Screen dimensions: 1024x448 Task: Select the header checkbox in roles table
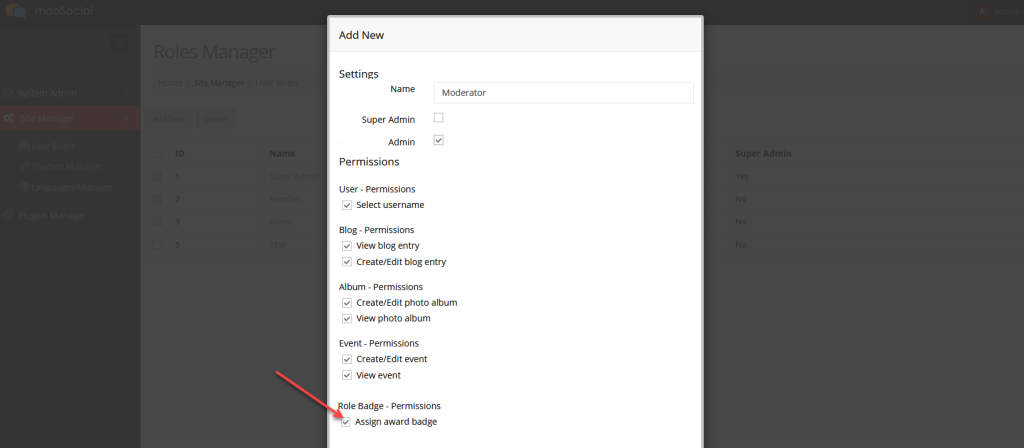coord(157,153)
